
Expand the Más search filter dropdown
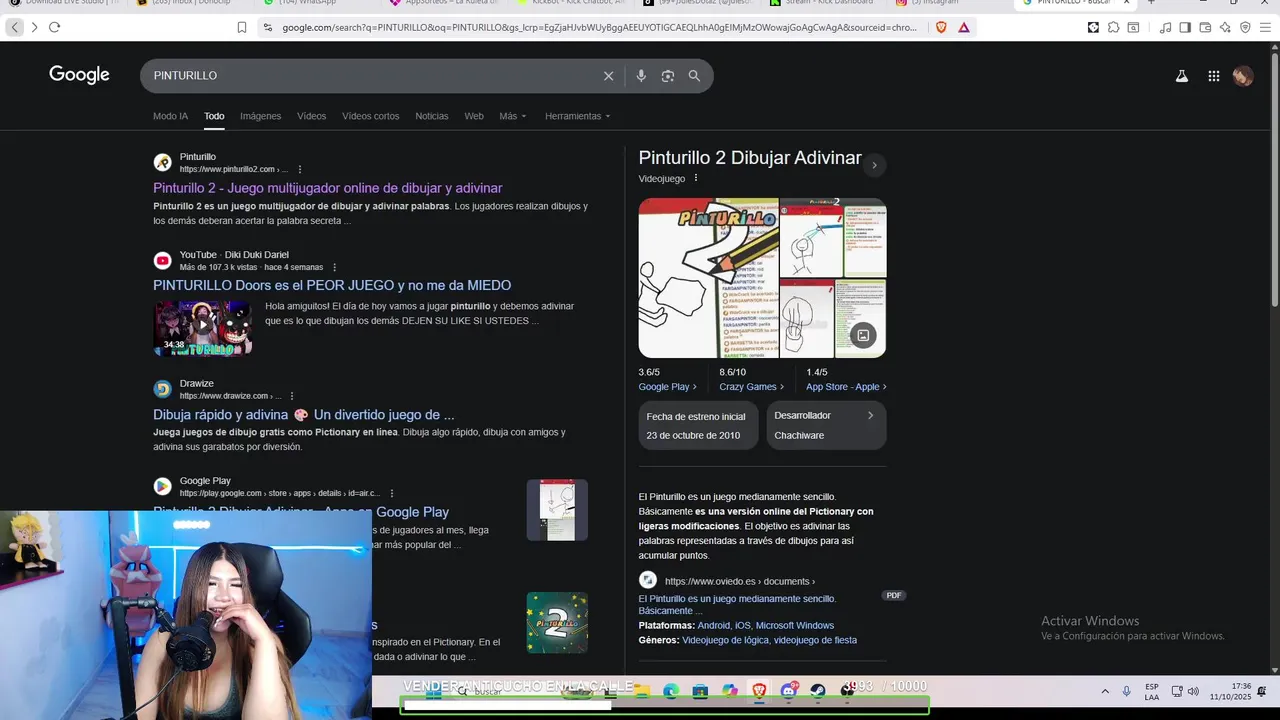[511, 116]
